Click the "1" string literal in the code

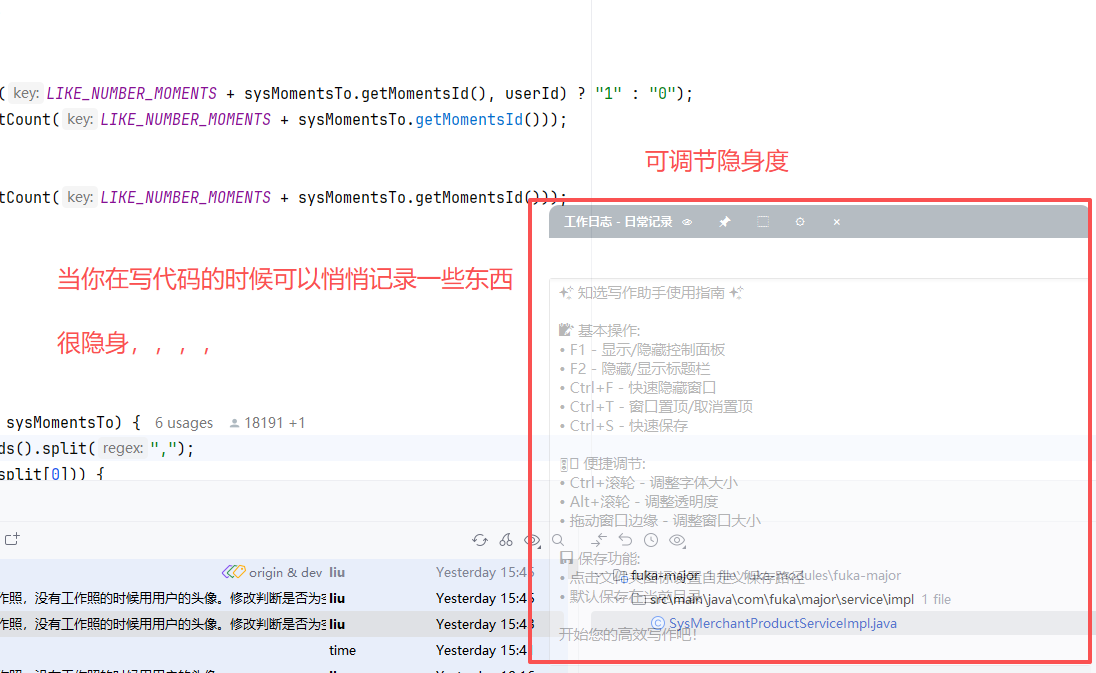pyautogui.click(x=608, y=94)
